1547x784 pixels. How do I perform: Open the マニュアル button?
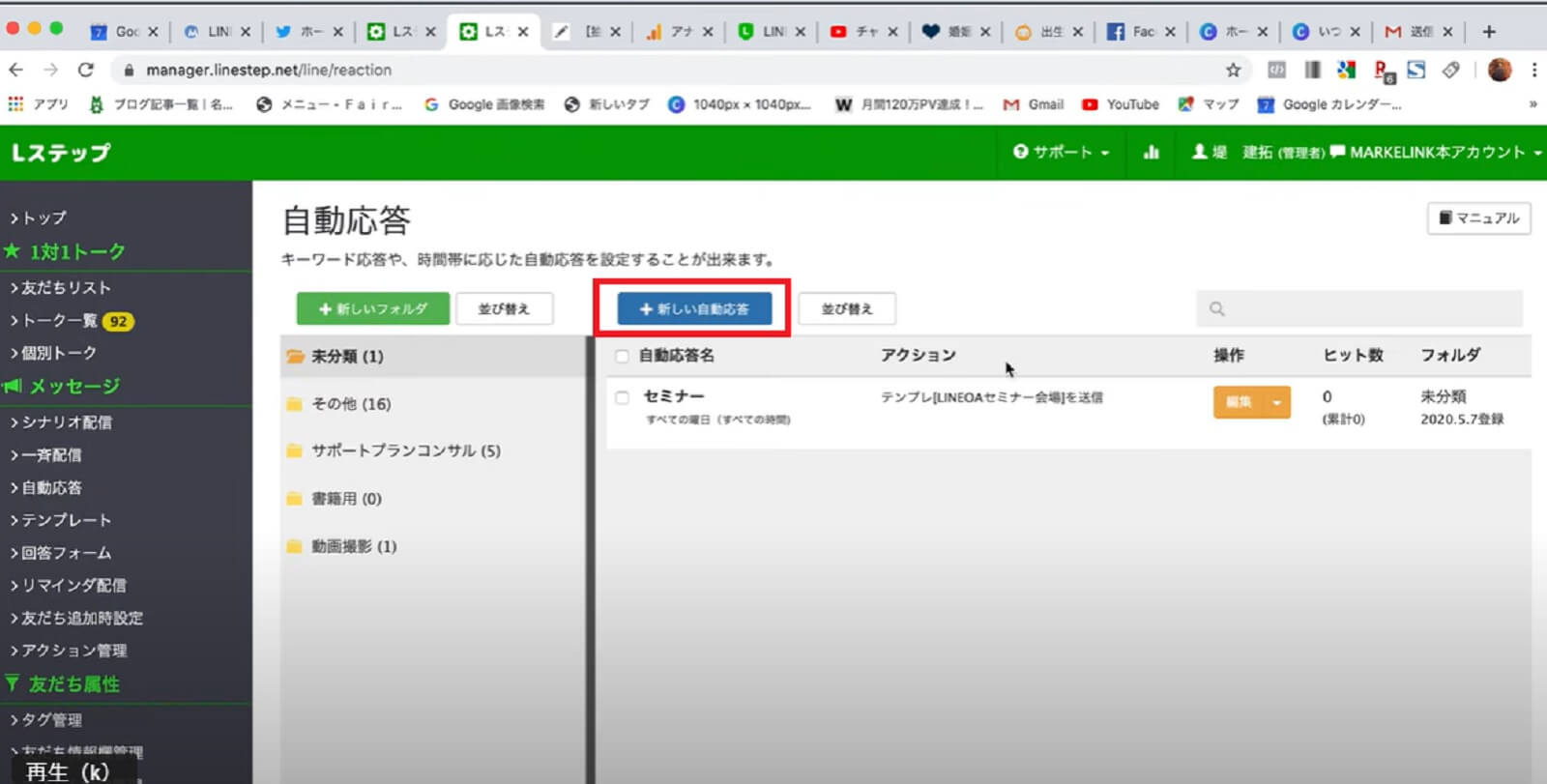coord(1478,218)
